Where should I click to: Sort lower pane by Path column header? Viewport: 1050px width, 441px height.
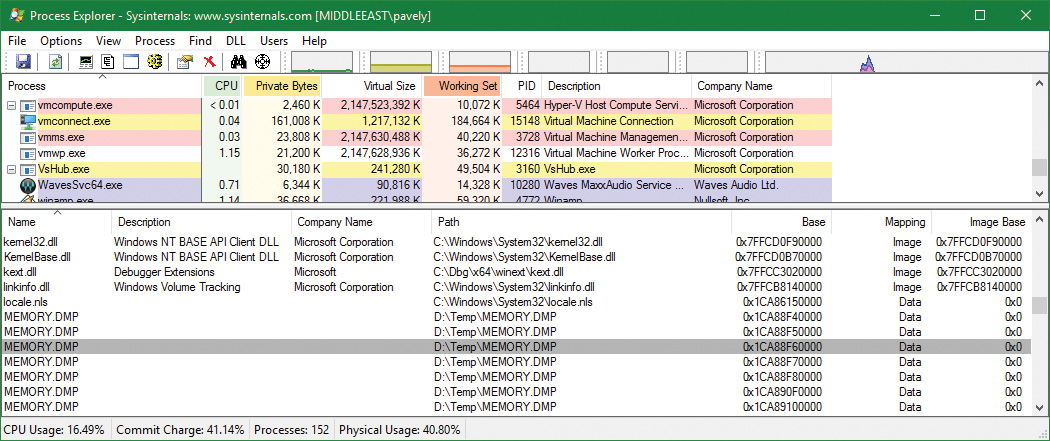[448, 221]
